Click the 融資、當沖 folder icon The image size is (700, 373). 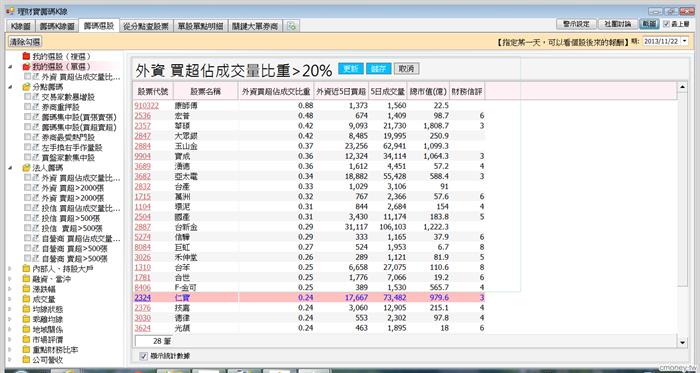point(26,279)
